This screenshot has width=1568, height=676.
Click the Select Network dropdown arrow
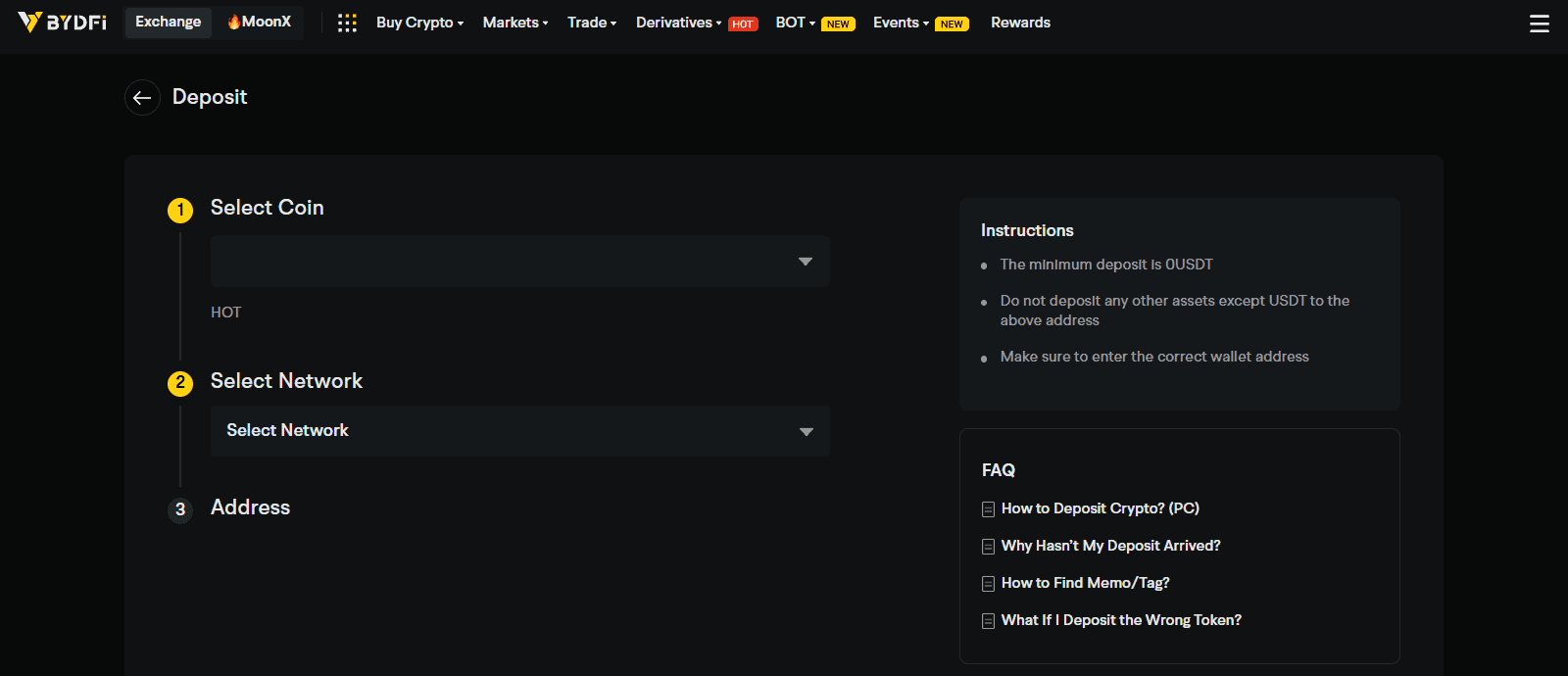point(806,432)
